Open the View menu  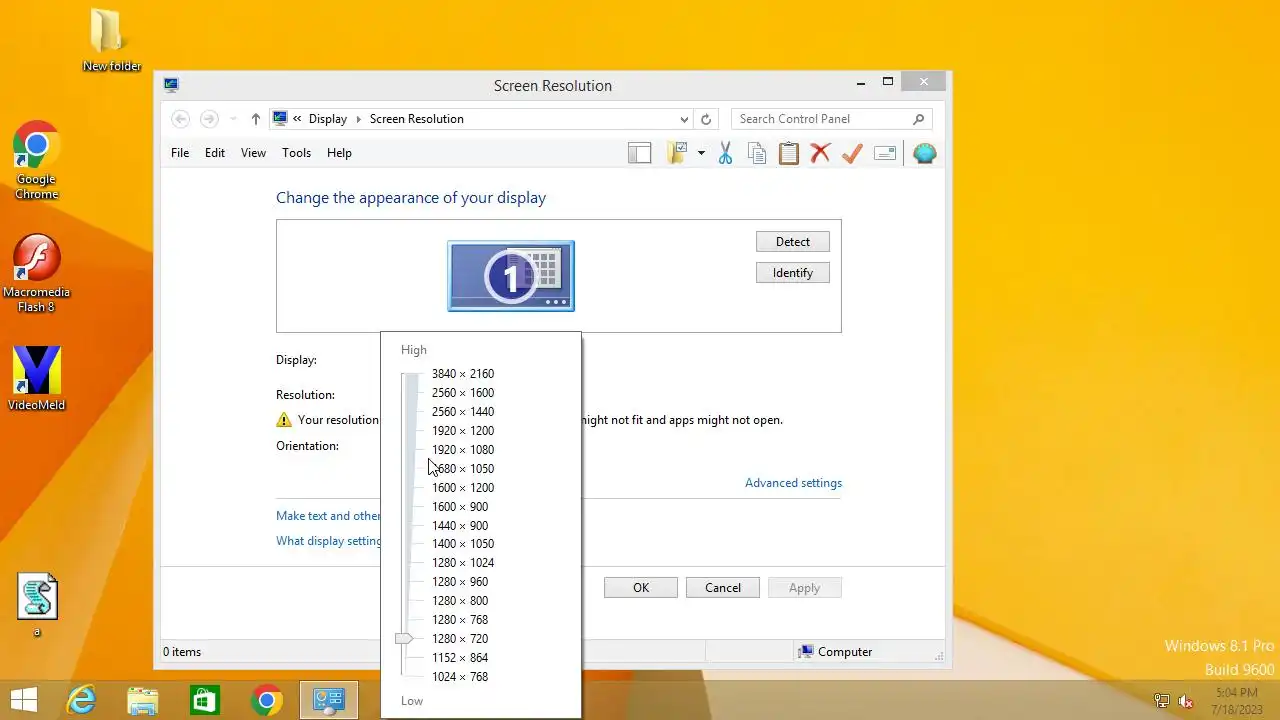point(253,153)
